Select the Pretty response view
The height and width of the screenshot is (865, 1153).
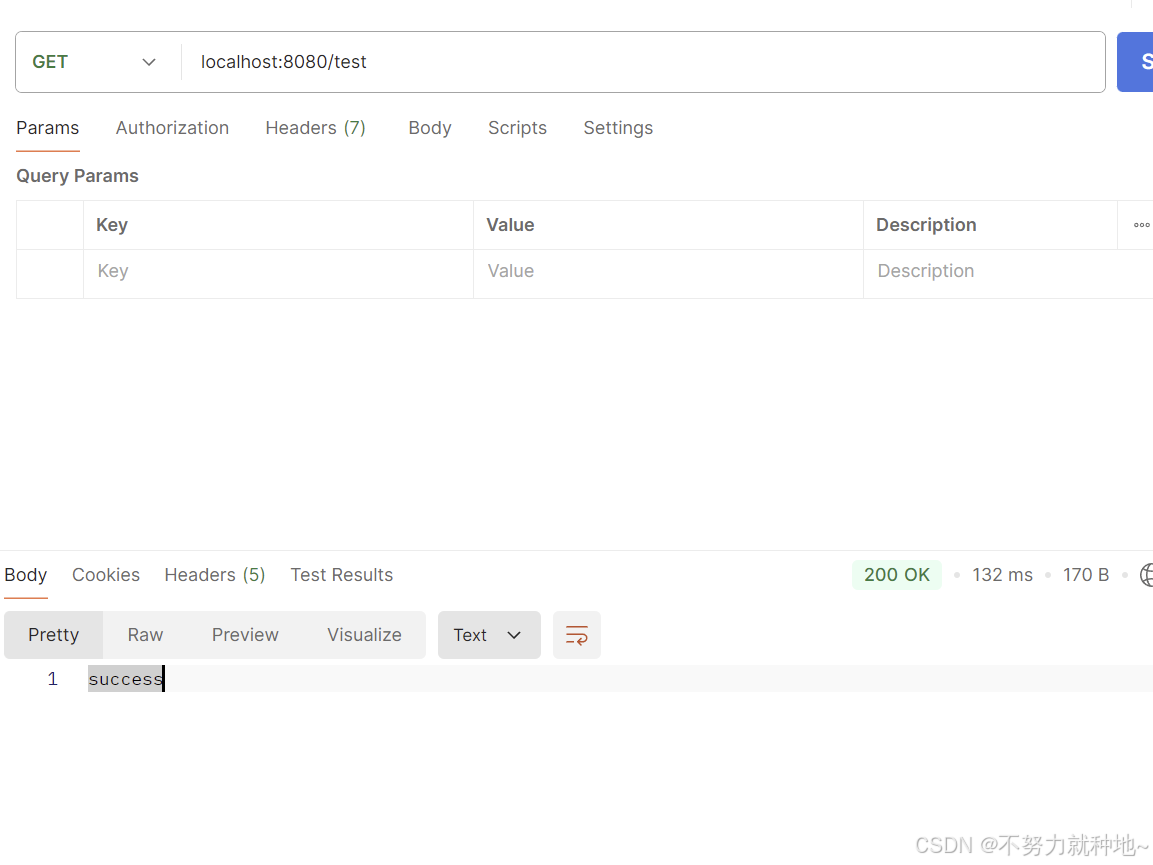[x=53, y=634]
